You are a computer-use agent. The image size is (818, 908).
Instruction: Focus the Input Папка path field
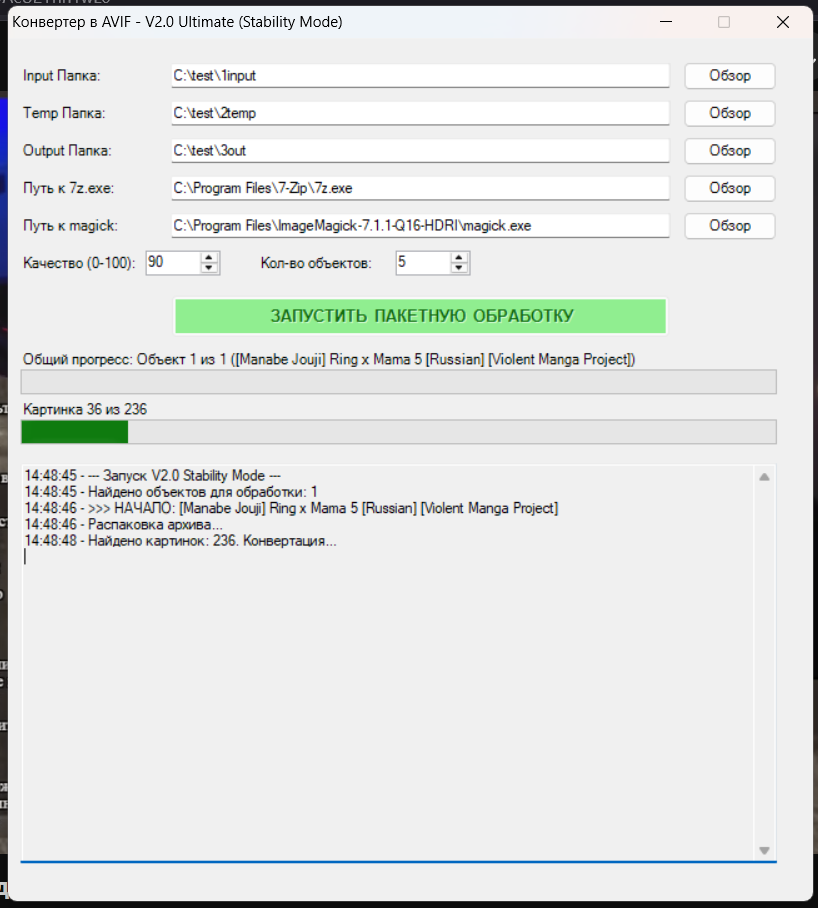click(419, 76)
